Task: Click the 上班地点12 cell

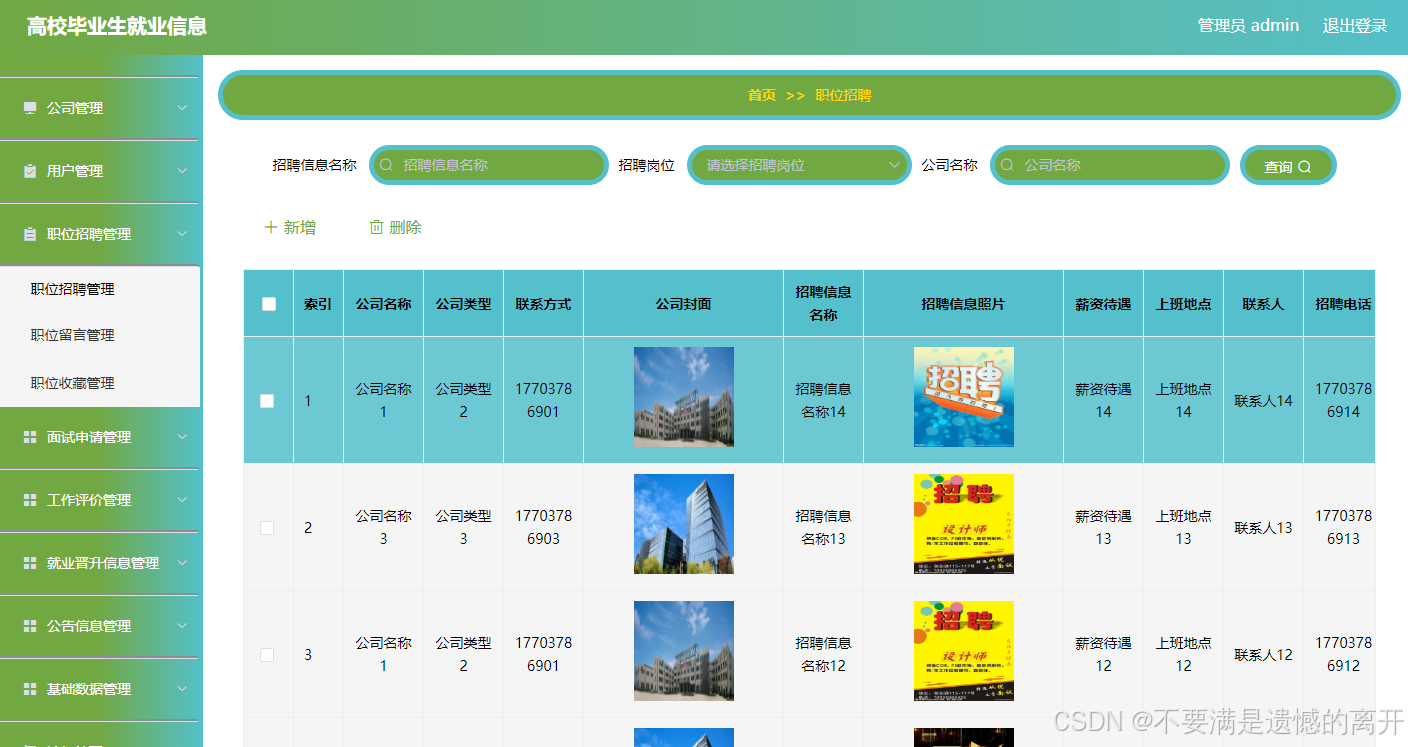Action: coord(1183,654)
